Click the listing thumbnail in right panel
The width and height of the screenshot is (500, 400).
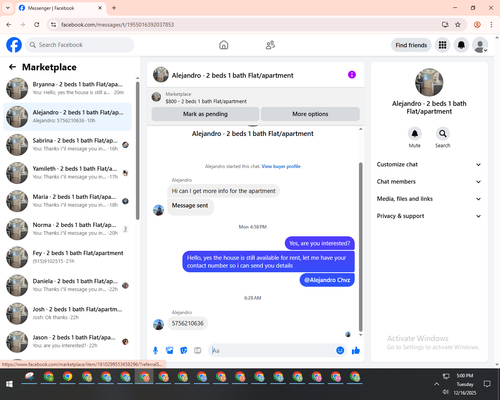(429, 82)
